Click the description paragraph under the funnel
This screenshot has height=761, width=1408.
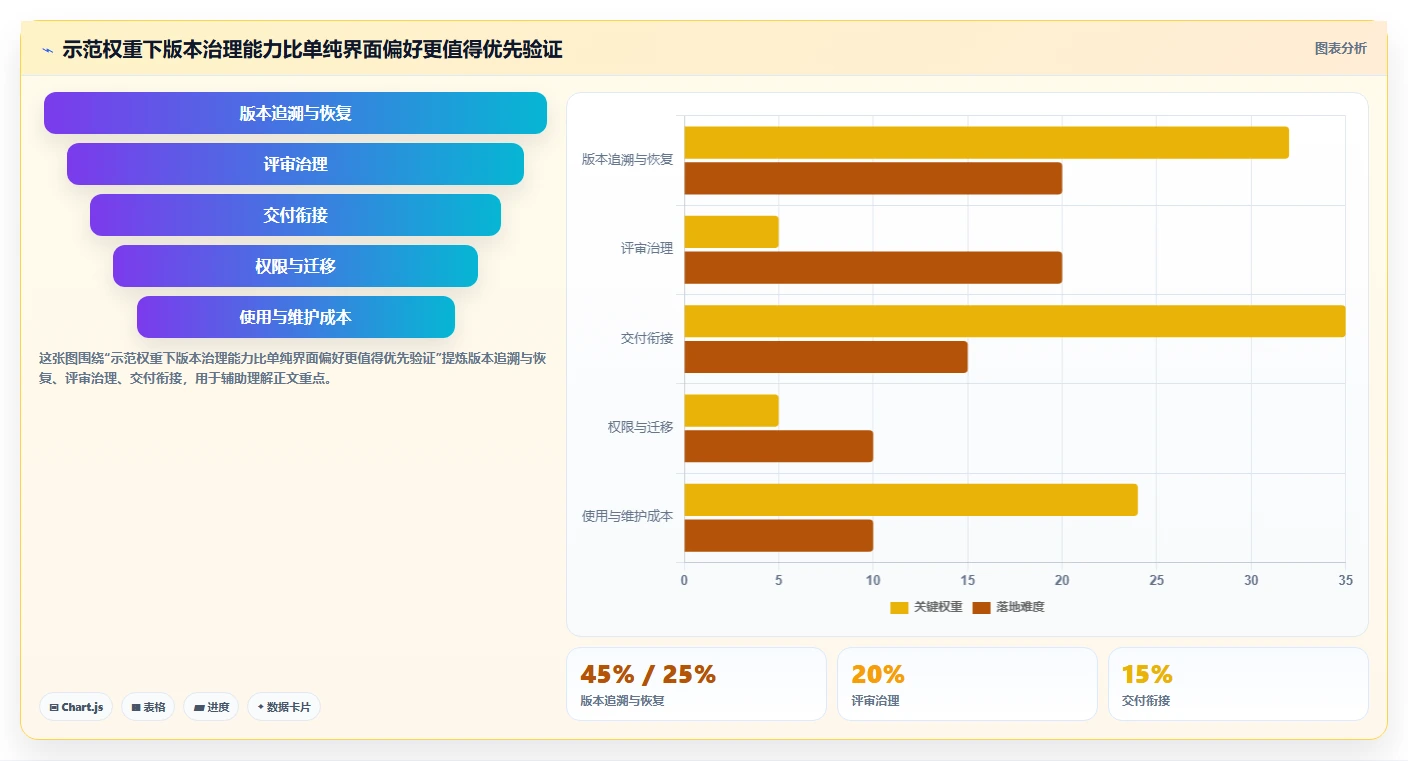[292, 368]
